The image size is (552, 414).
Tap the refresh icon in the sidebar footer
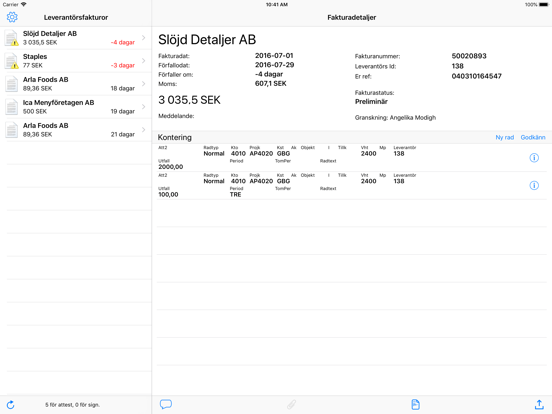click(11, 405)
